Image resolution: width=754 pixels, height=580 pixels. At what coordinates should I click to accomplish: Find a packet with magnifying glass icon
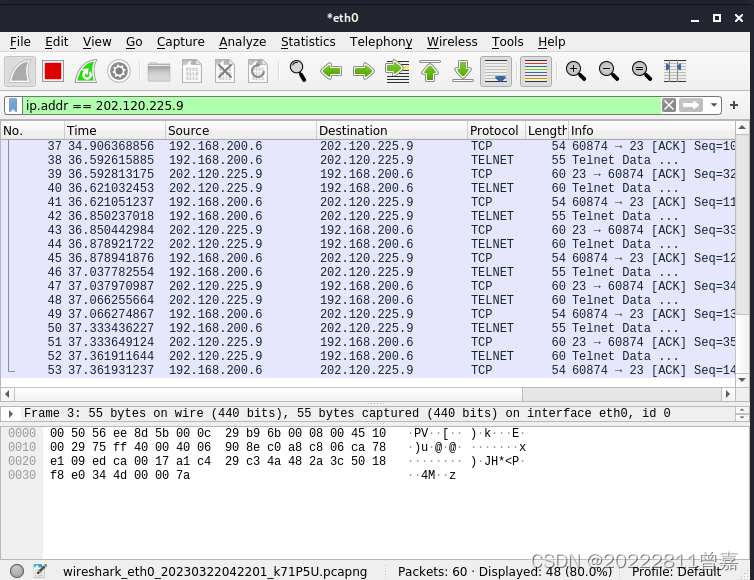[x=298, y=71]
